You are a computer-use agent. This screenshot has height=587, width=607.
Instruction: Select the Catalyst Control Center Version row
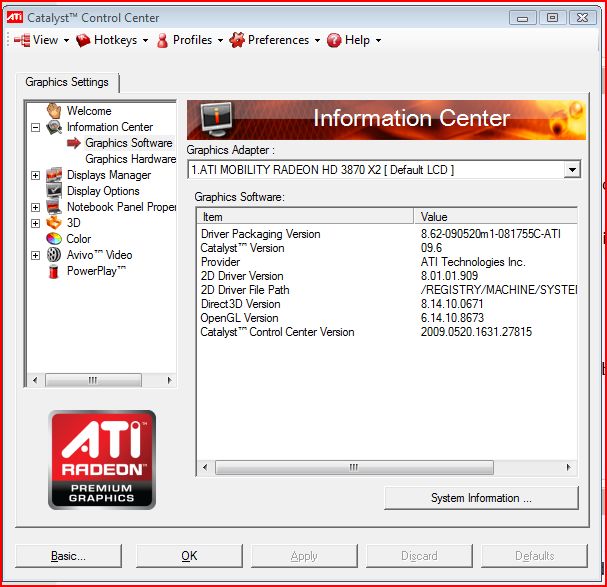pyautogui.click(x=387, y=332)
